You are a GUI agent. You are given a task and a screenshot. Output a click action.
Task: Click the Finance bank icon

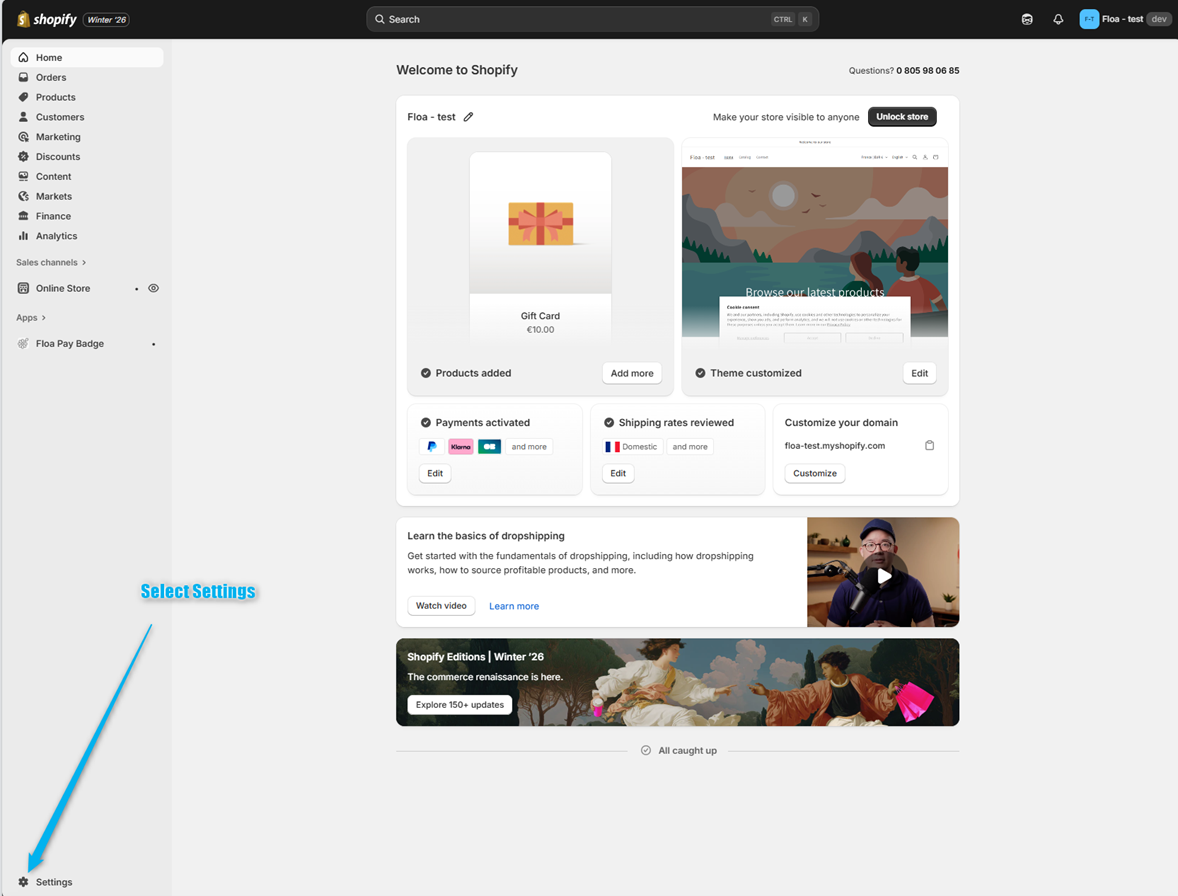tap(23, 216)
